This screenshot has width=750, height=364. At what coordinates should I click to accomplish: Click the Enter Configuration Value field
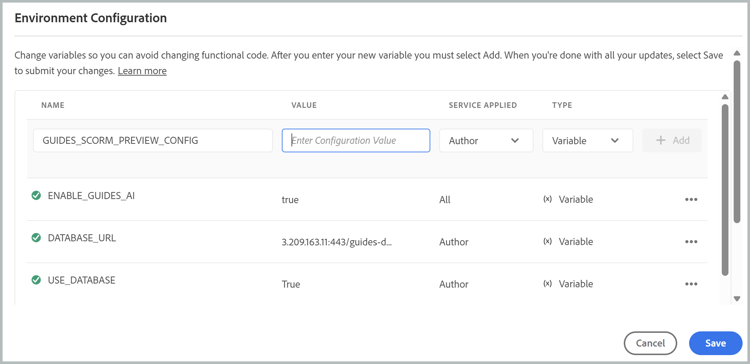pos(356,141)
